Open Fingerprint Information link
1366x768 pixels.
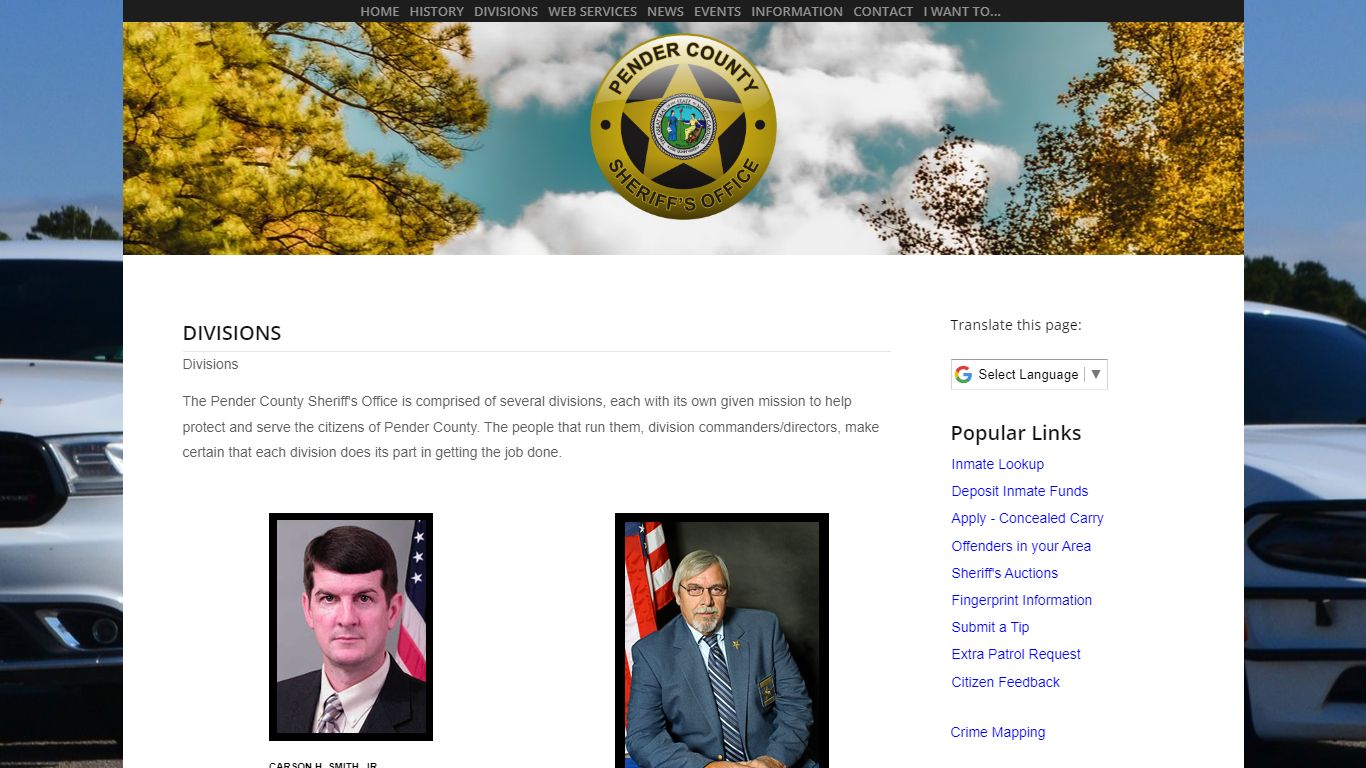(1021, 600)
